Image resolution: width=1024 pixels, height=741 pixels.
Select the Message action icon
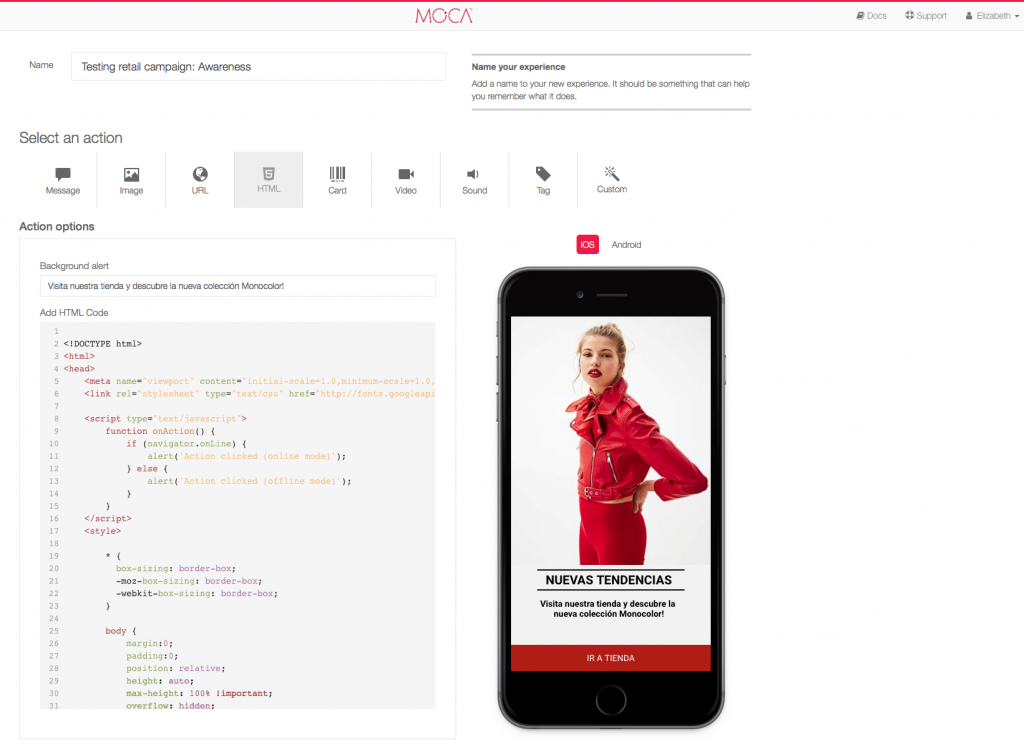pos(63,180)
